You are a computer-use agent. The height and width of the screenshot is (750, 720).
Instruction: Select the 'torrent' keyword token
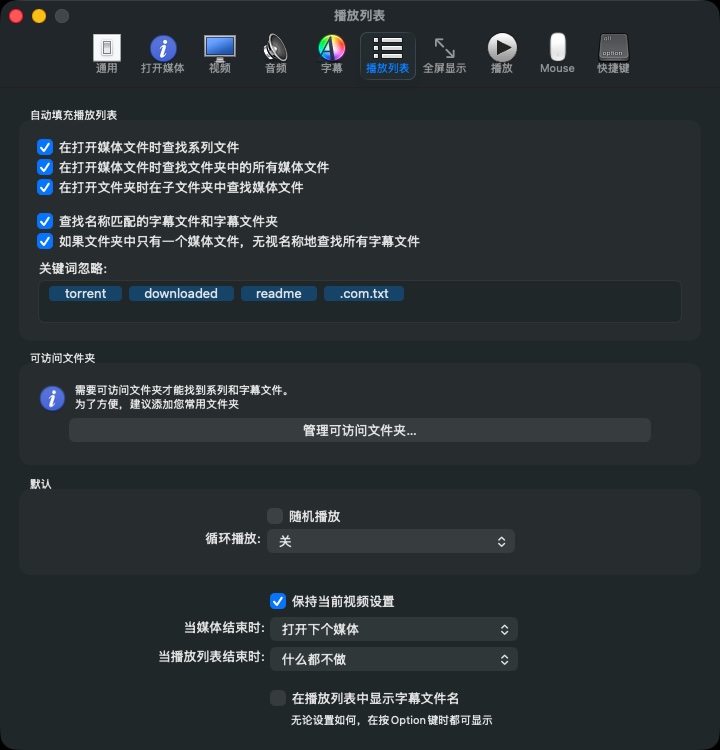85,294
